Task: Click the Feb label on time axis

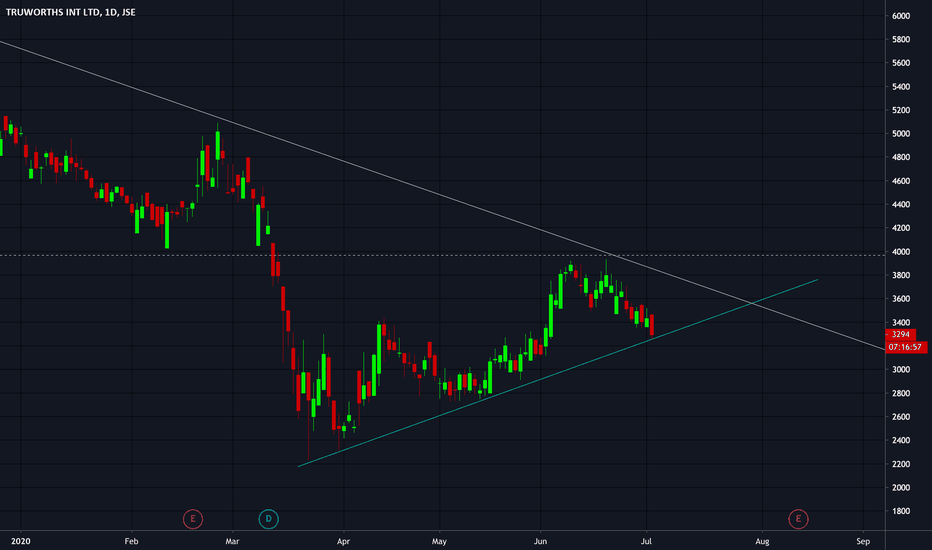Action: [131, 541]
